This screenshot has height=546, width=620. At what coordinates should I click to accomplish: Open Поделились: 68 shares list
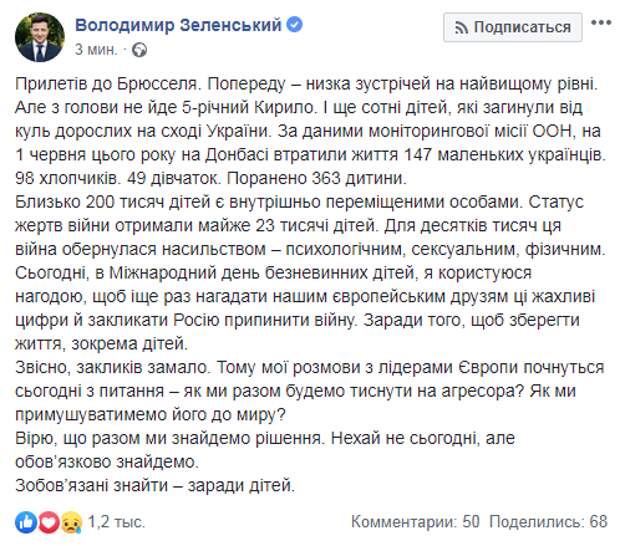pyautogui.click(x=548, y=522)
